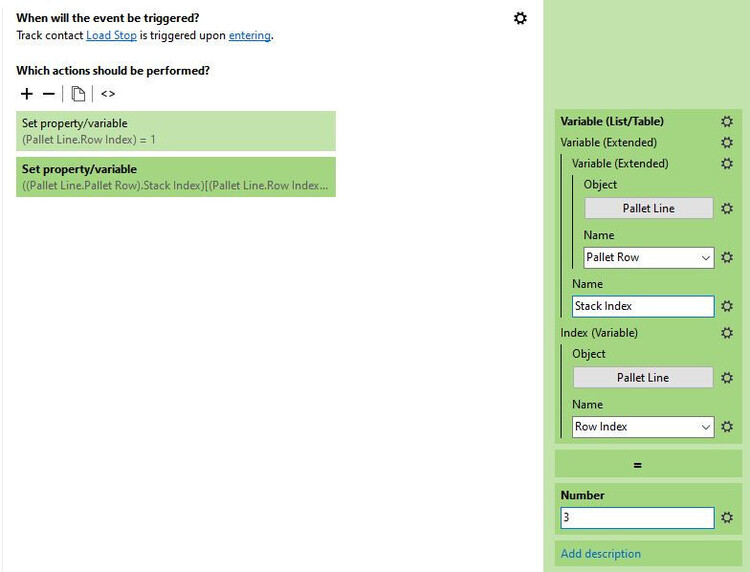Open event trigger settings gear

[520, 18]
